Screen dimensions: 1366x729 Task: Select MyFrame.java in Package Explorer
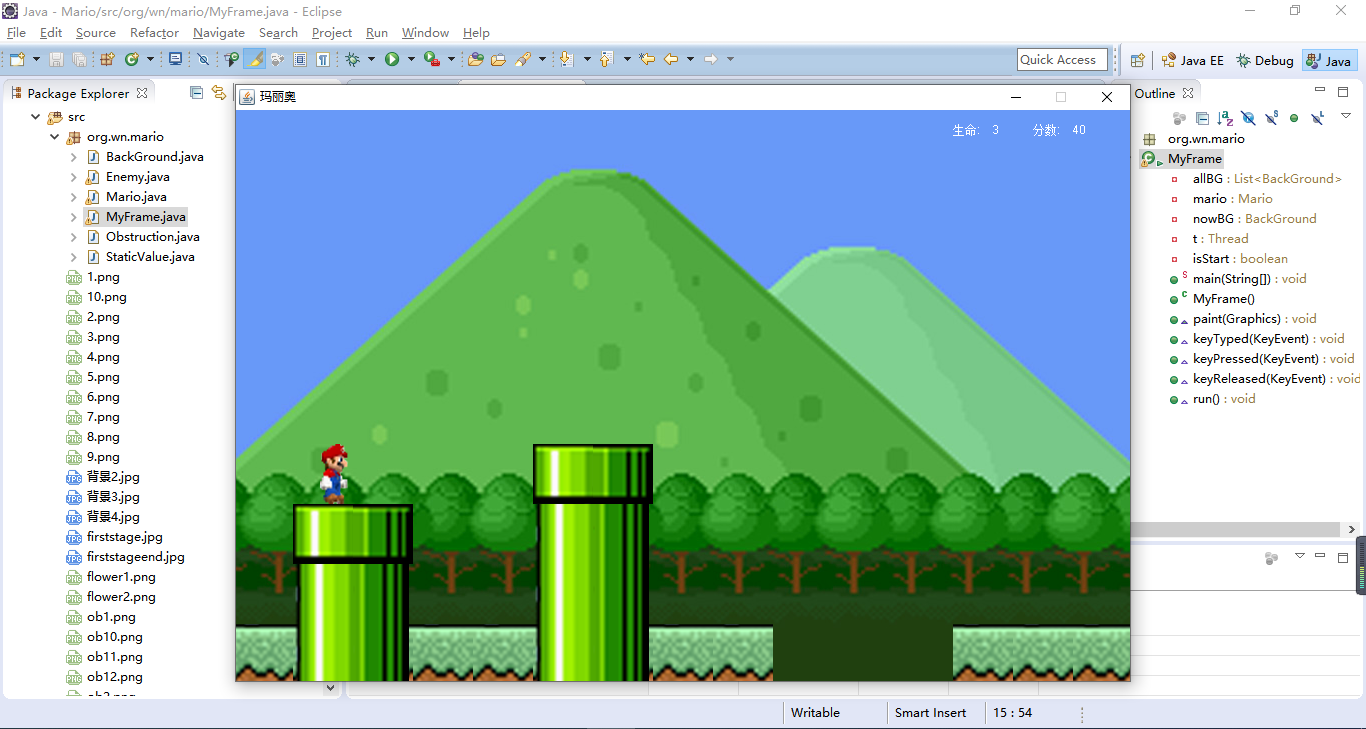point(145,217)
